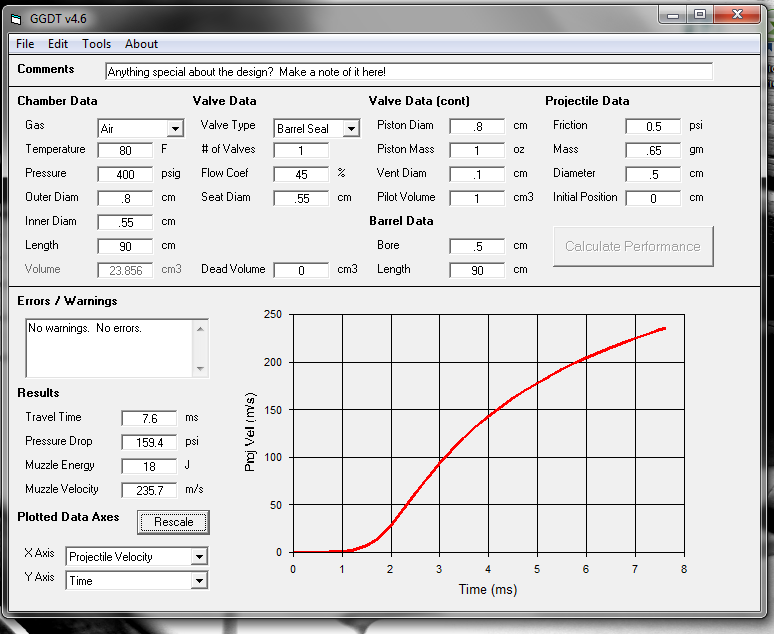Select the Piston Mass input field
This screenshot has height=634, width=774.
477,150
